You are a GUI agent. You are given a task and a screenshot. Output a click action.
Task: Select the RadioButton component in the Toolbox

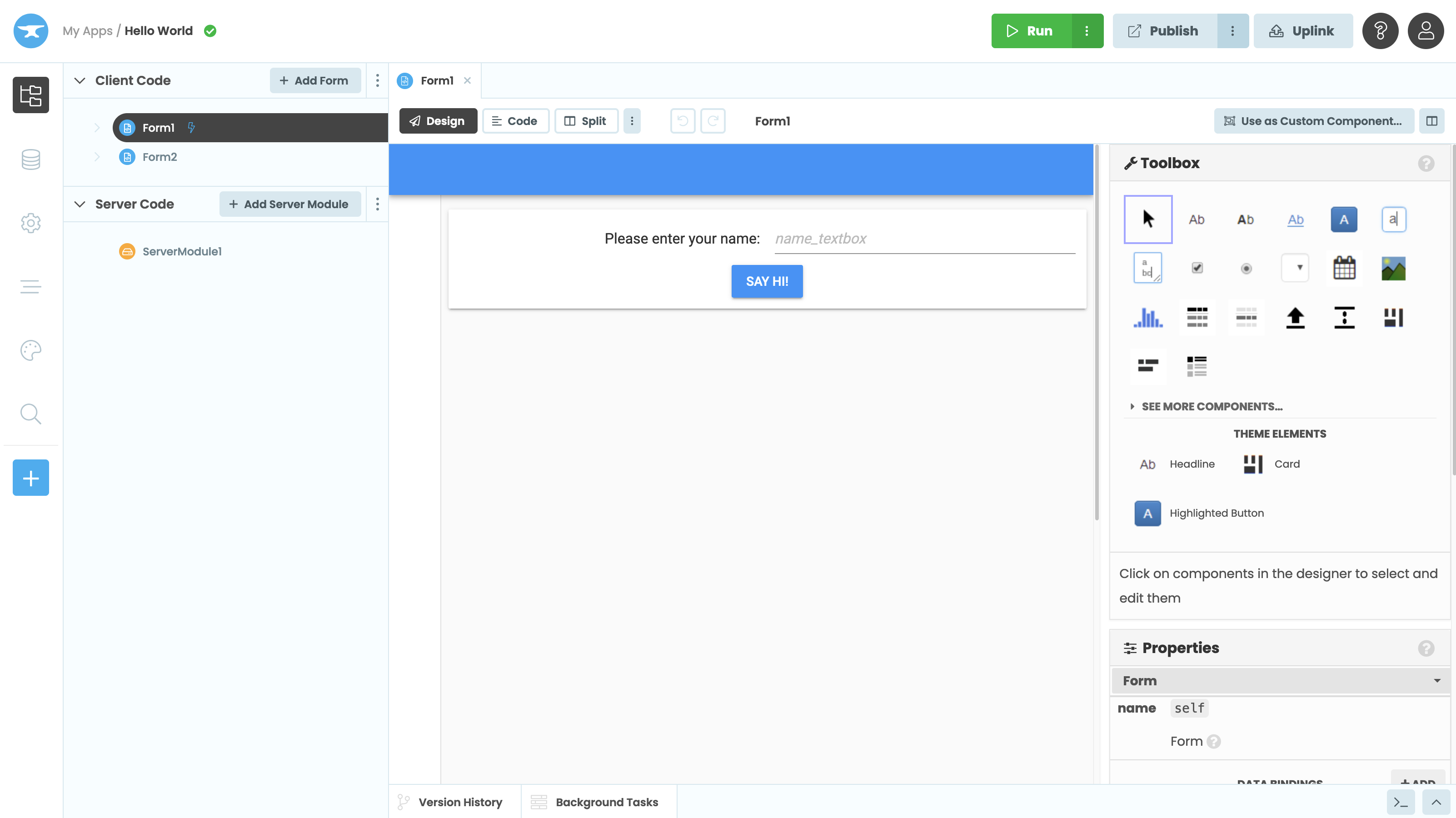tap(1247, 267)
